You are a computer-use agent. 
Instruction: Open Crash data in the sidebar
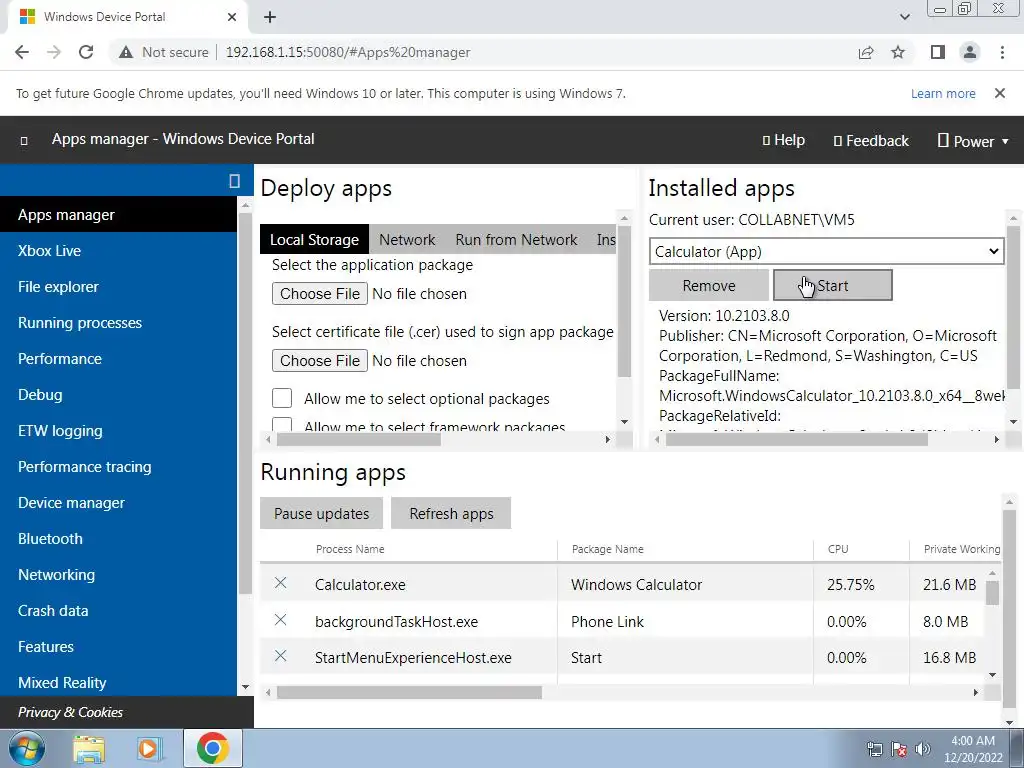[x=118, y=611]
